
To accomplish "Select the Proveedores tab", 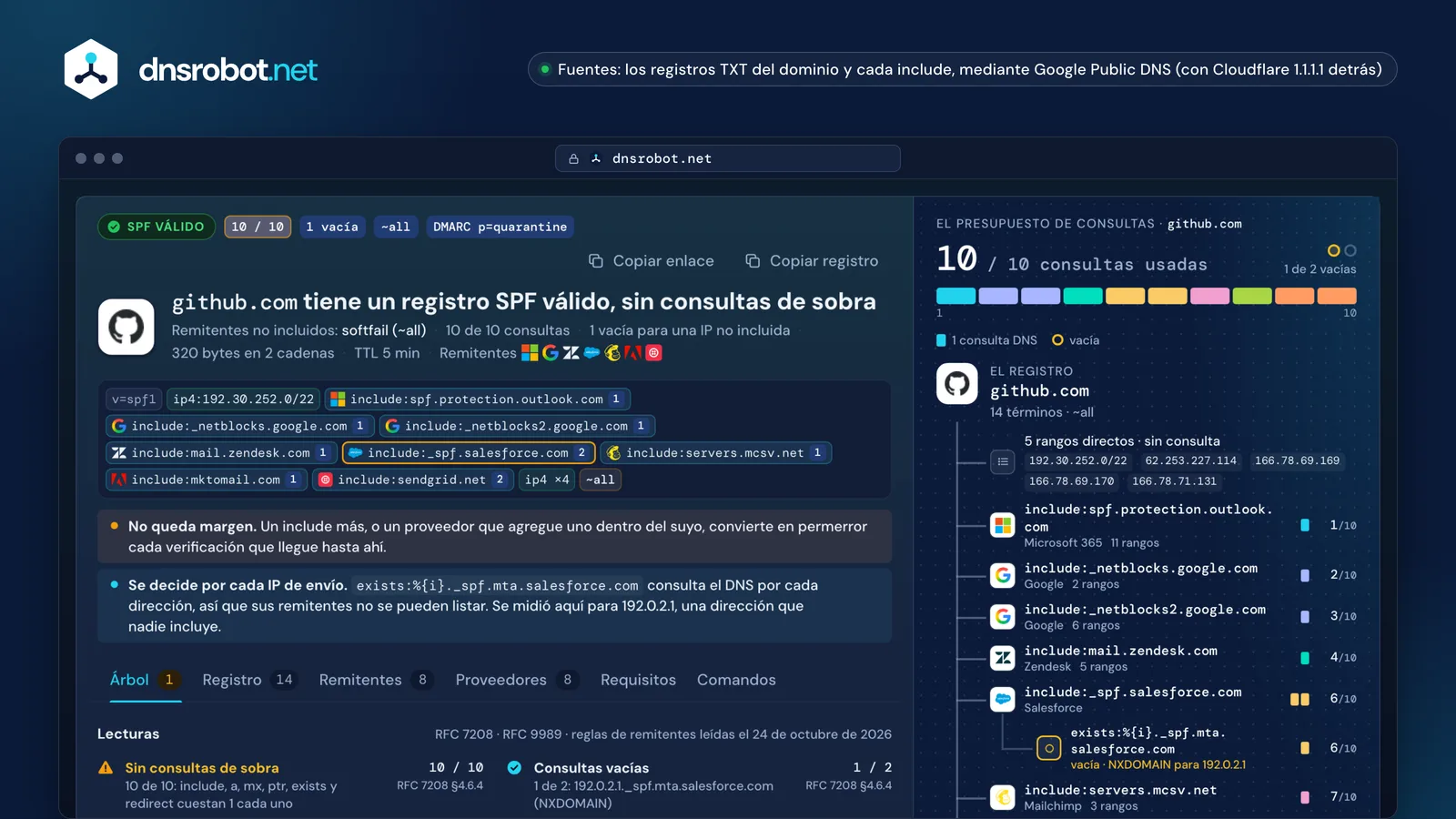I will tap(517, 680).
